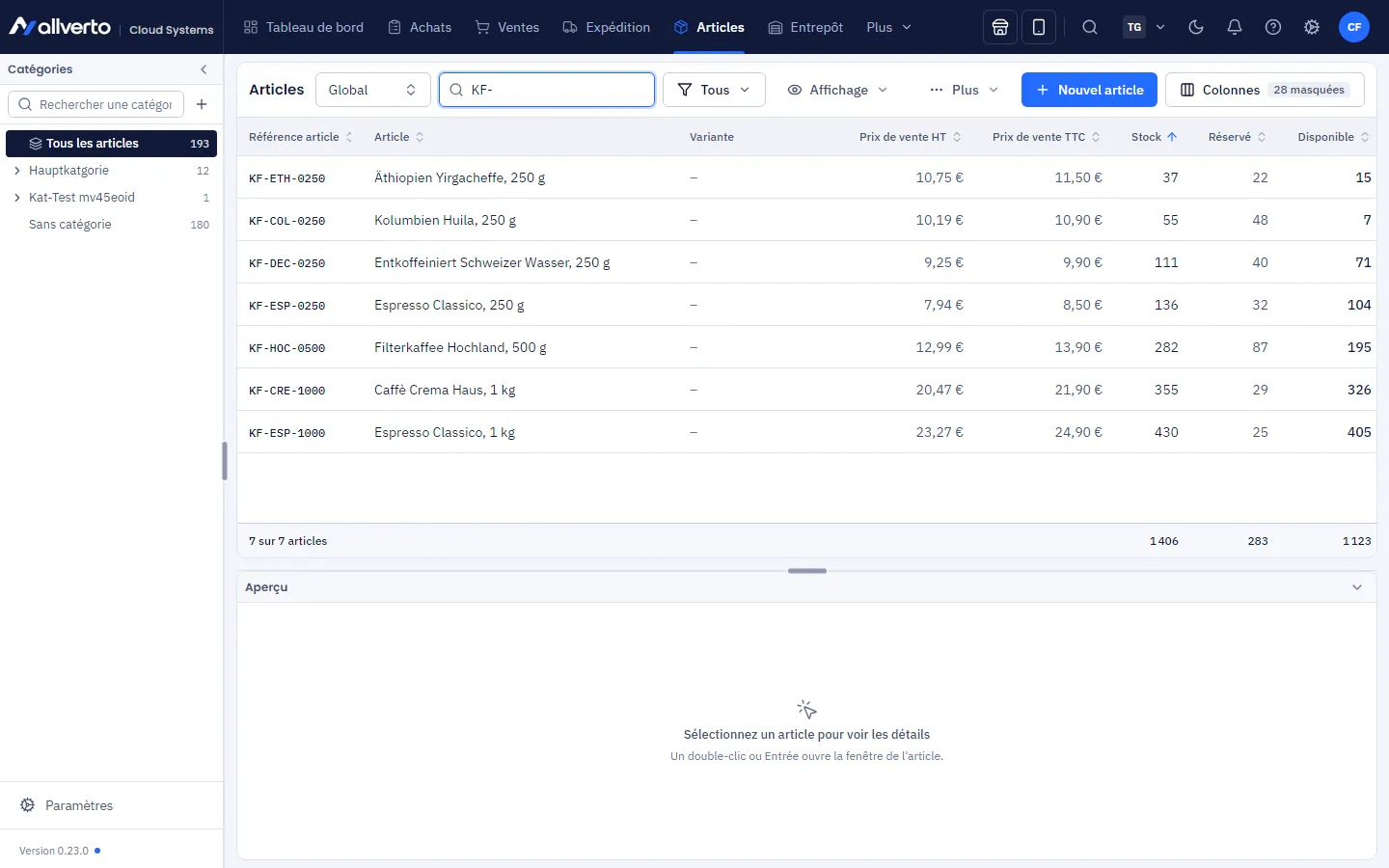The height and width of the screenshot is (868, 1389).
Task: Open the Achats tab
Action: point(420,27)
